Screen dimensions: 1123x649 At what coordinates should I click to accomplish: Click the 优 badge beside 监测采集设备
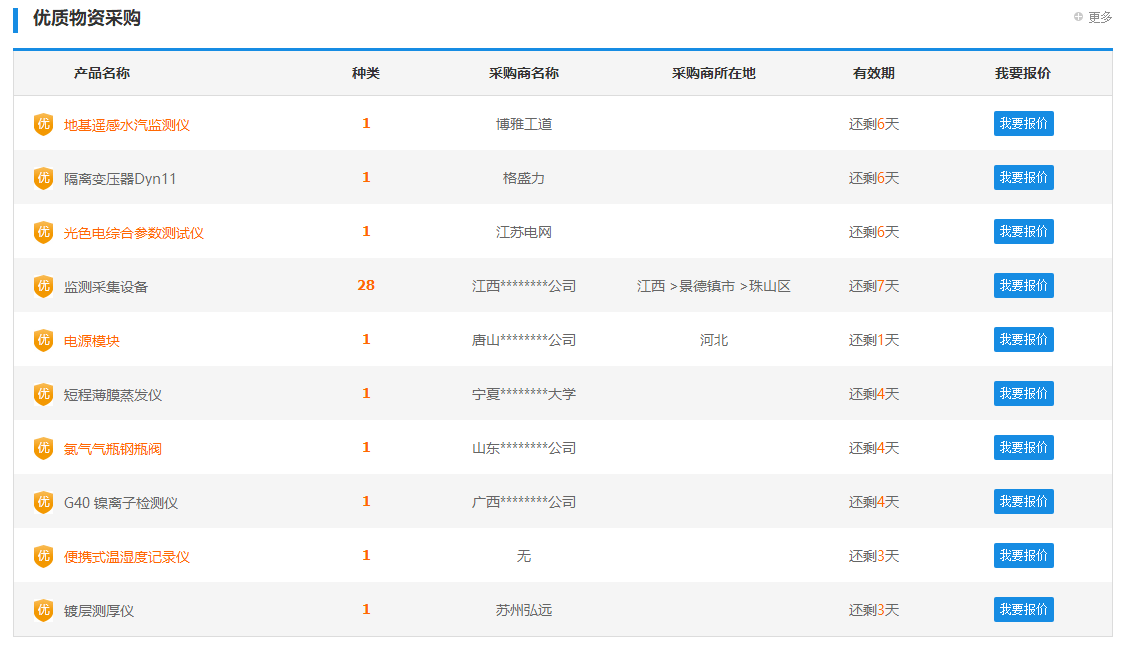43,286
